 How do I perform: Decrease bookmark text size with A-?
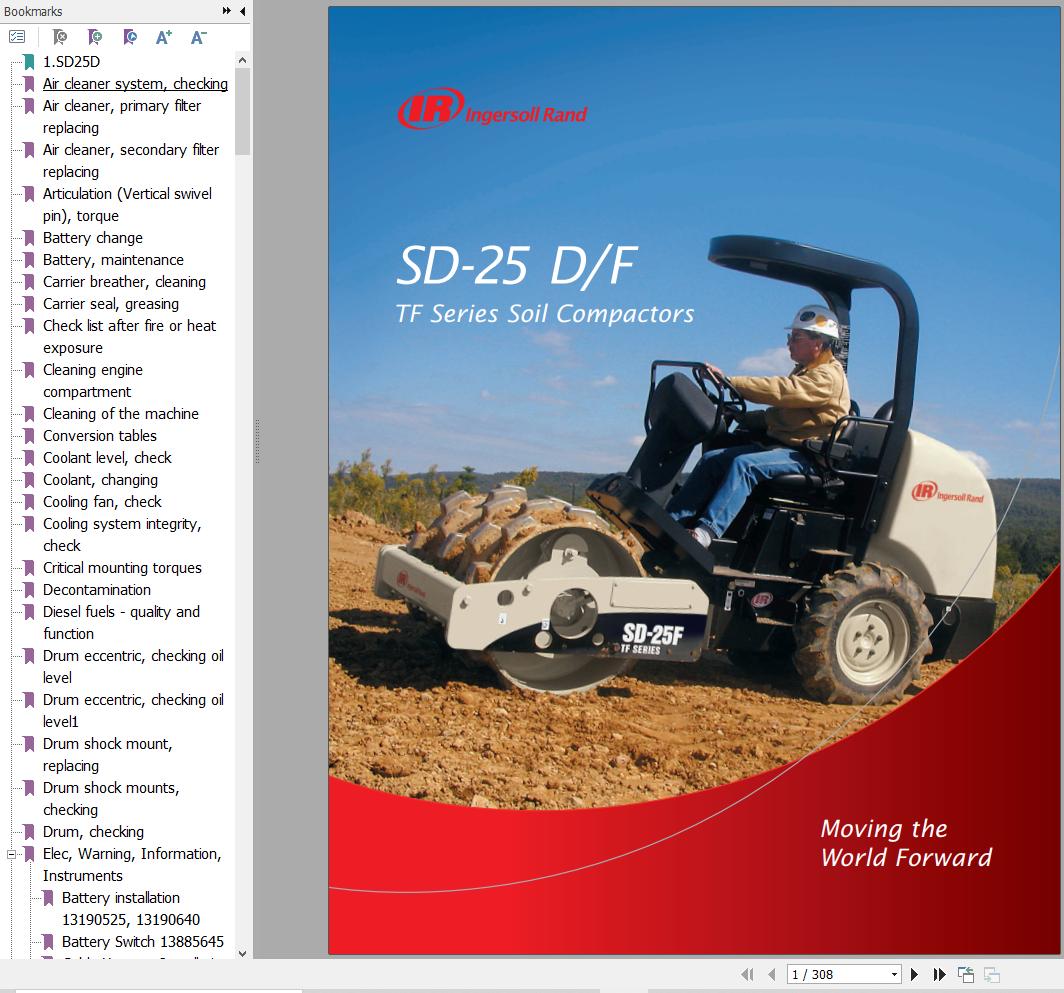198,37
